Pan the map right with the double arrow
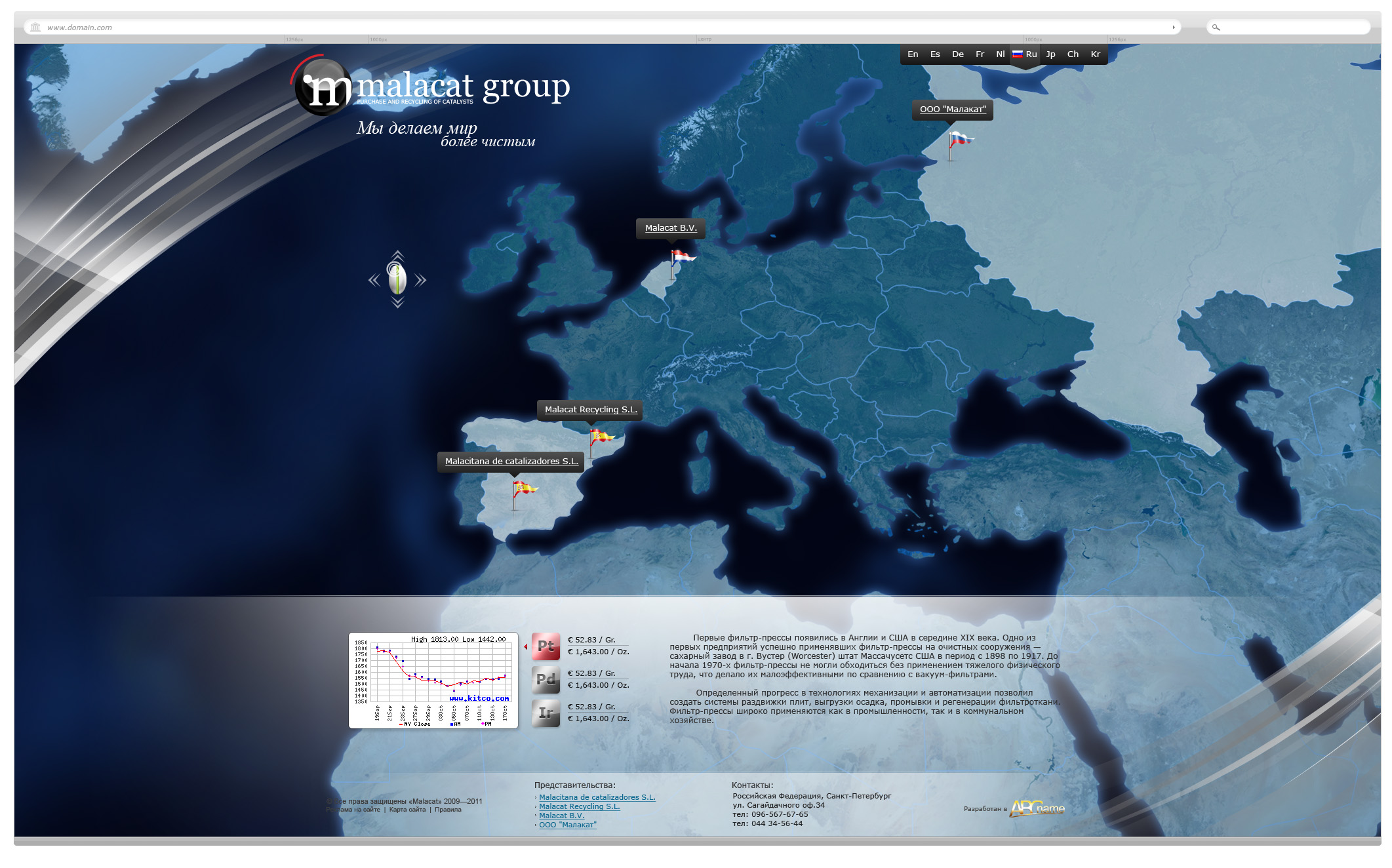Image resolution: width=1392 pixels, height=868 pixels. 420,281
